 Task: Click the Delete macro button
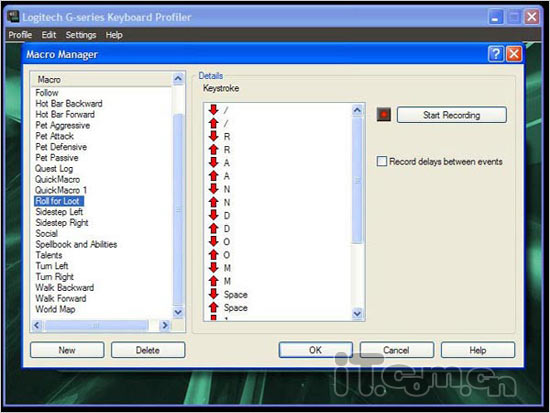click(x=148, y=350)
